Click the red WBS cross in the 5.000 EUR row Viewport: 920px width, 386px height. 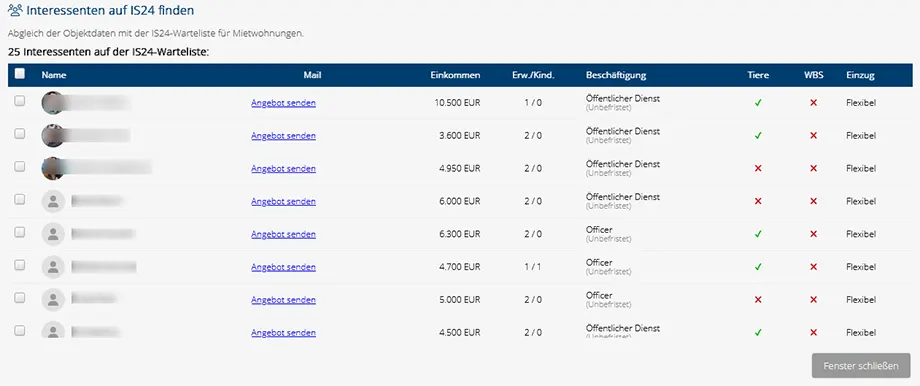[813, 300]
